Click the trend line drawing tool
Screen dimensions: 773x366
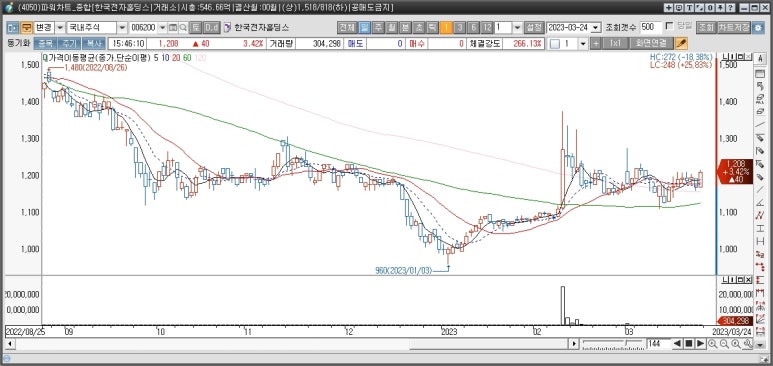(760, 125)
